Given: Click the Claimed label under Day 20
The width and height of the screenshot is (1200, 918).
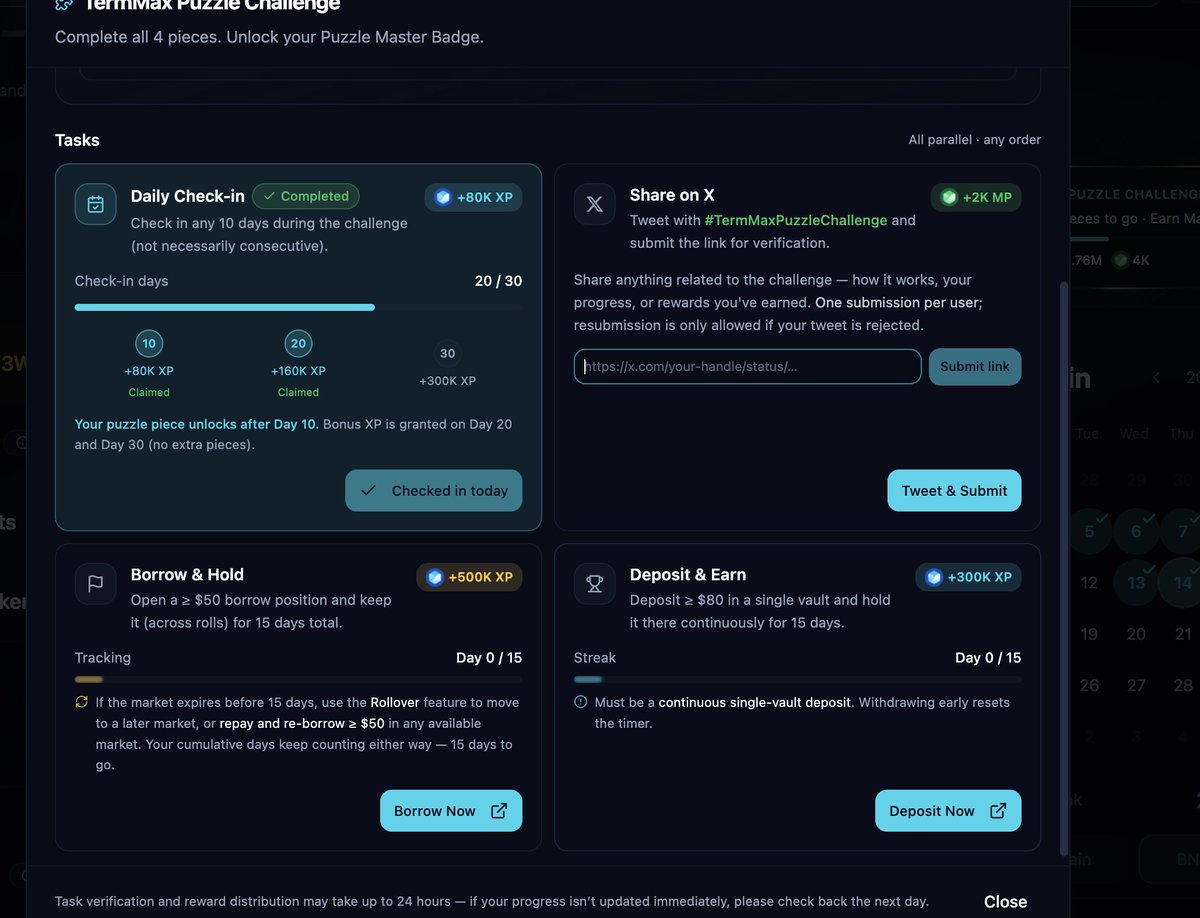Looking at the screenshot, I should (x=298, y=392).
